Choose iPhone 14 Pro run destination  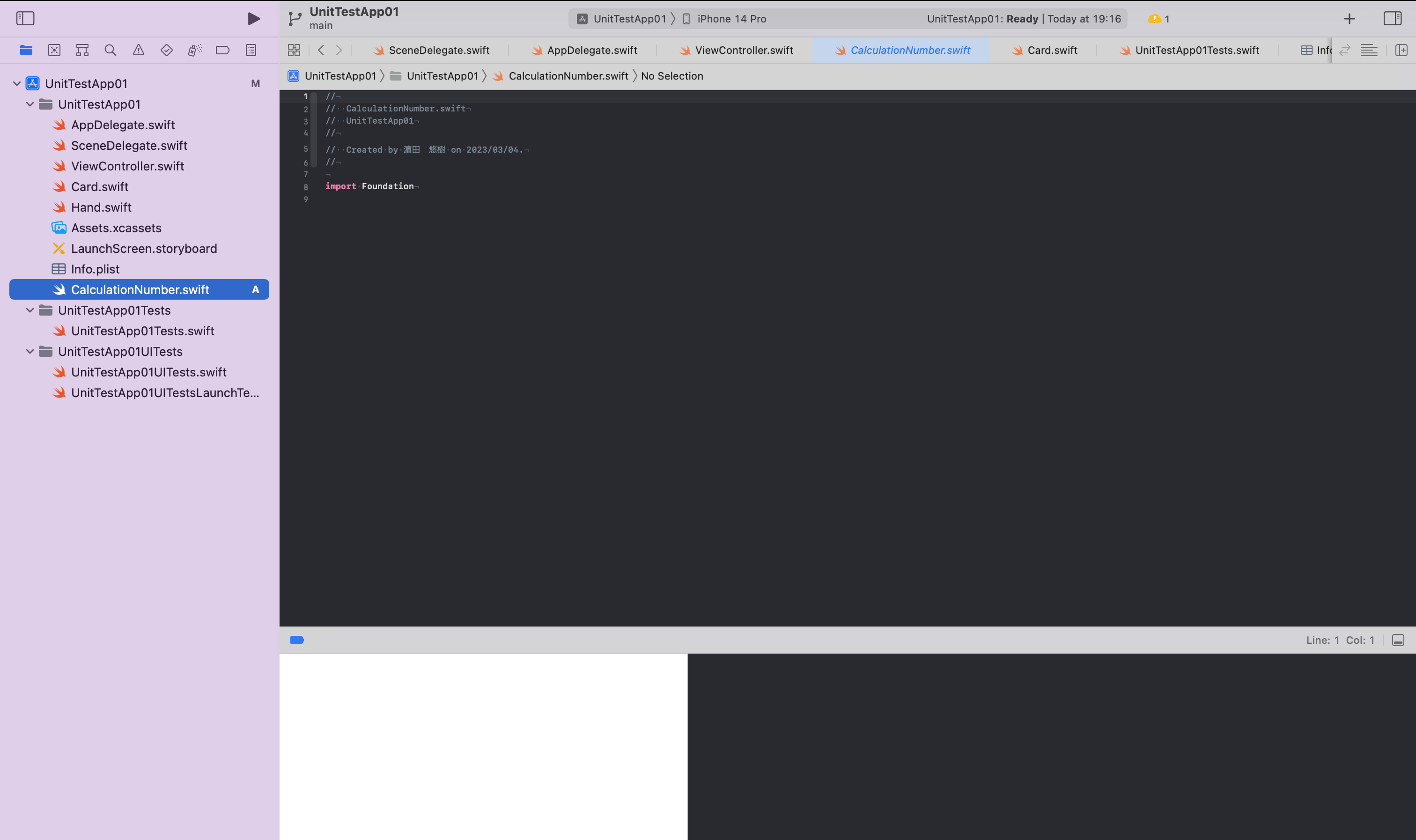[x=724, y=19]
